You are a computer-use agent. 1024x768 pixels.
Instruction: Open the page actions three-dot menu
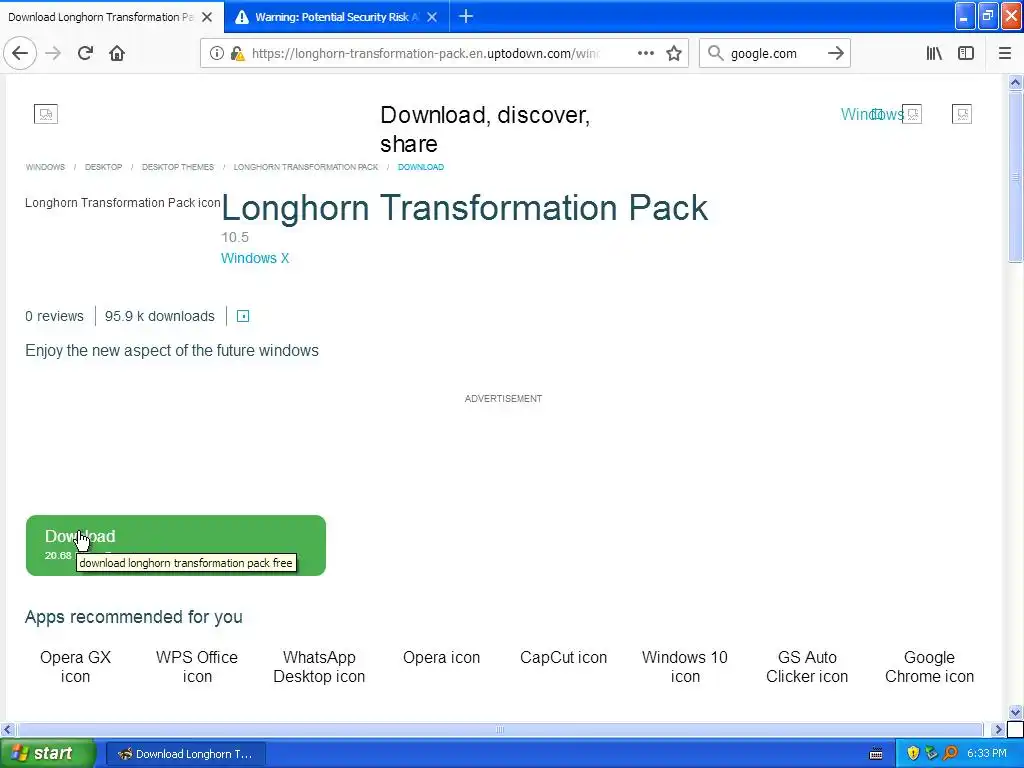(646, 53)
